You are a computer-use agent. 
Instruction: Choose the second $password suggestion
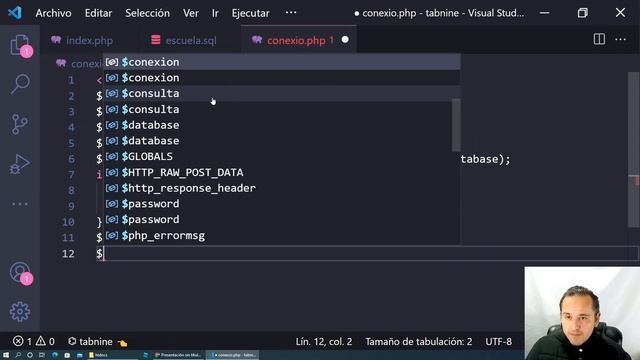pyautogui.click(x=282, y=220)
